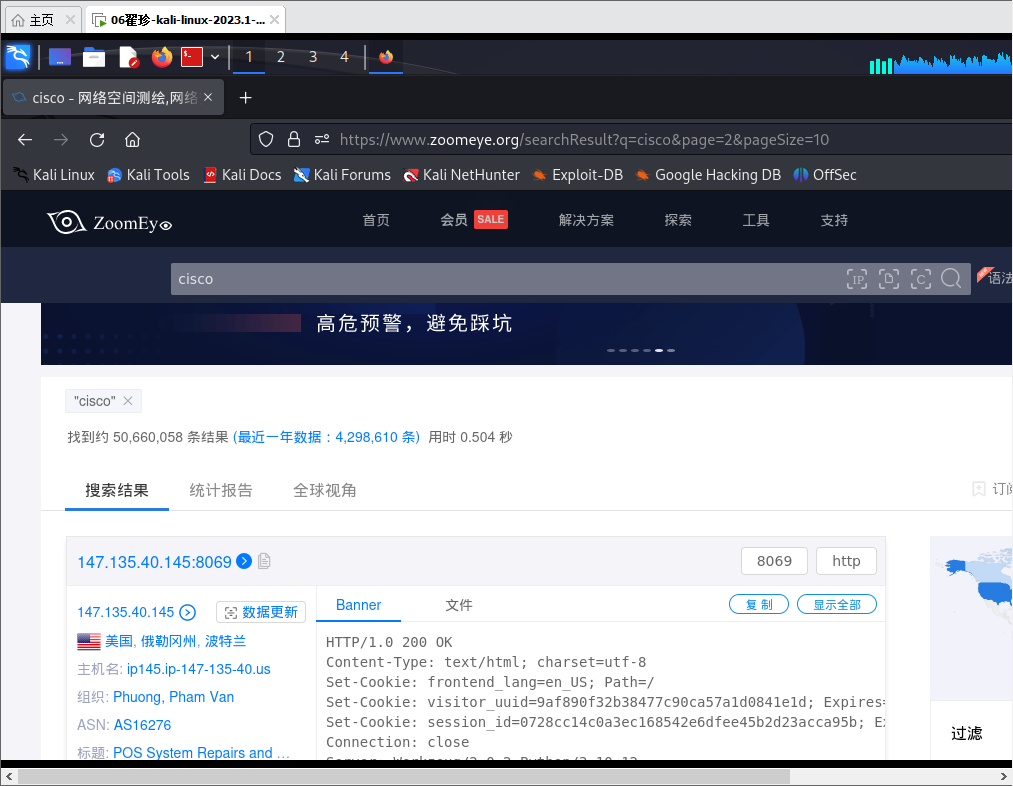Image resolution: width=1013 pixels, height=786 pixels.
Task: Open Exploit-DB bookmark
Action: 578,175
